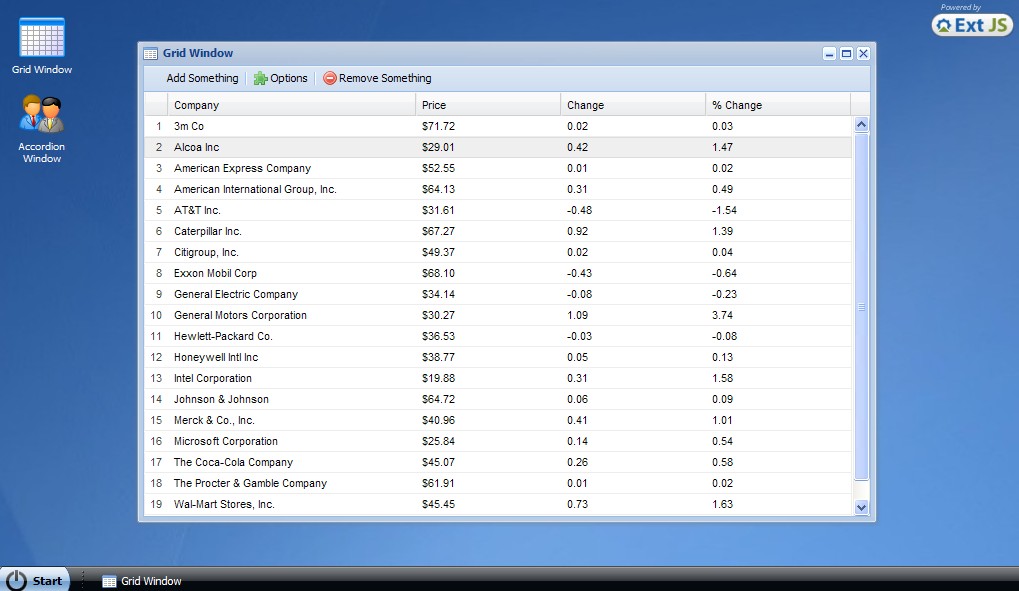The image size is (1019, 591).
Task: Sort by Price column header
Action: click(x=488, y=105)
